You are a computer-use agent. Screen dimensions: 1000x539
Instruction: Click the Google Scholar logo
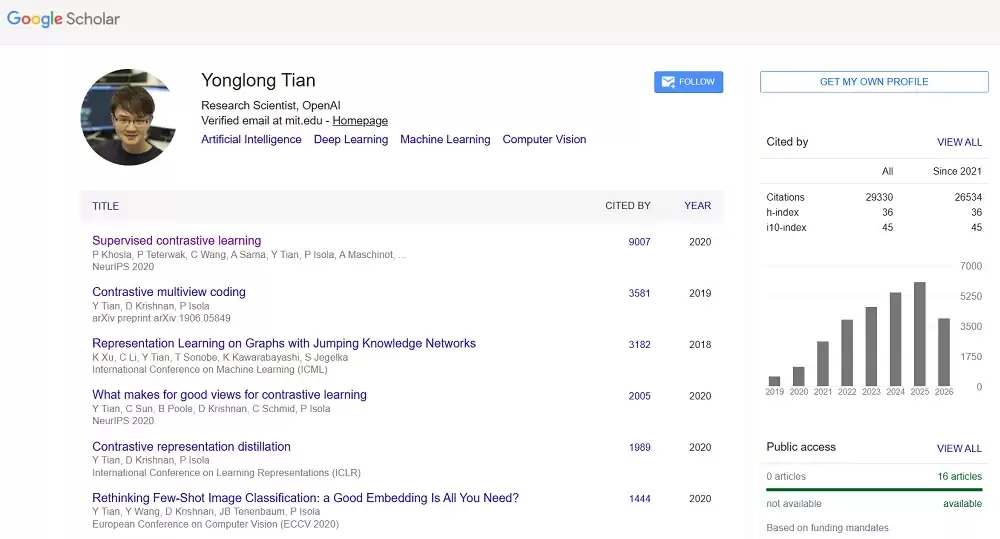(63, 19)
